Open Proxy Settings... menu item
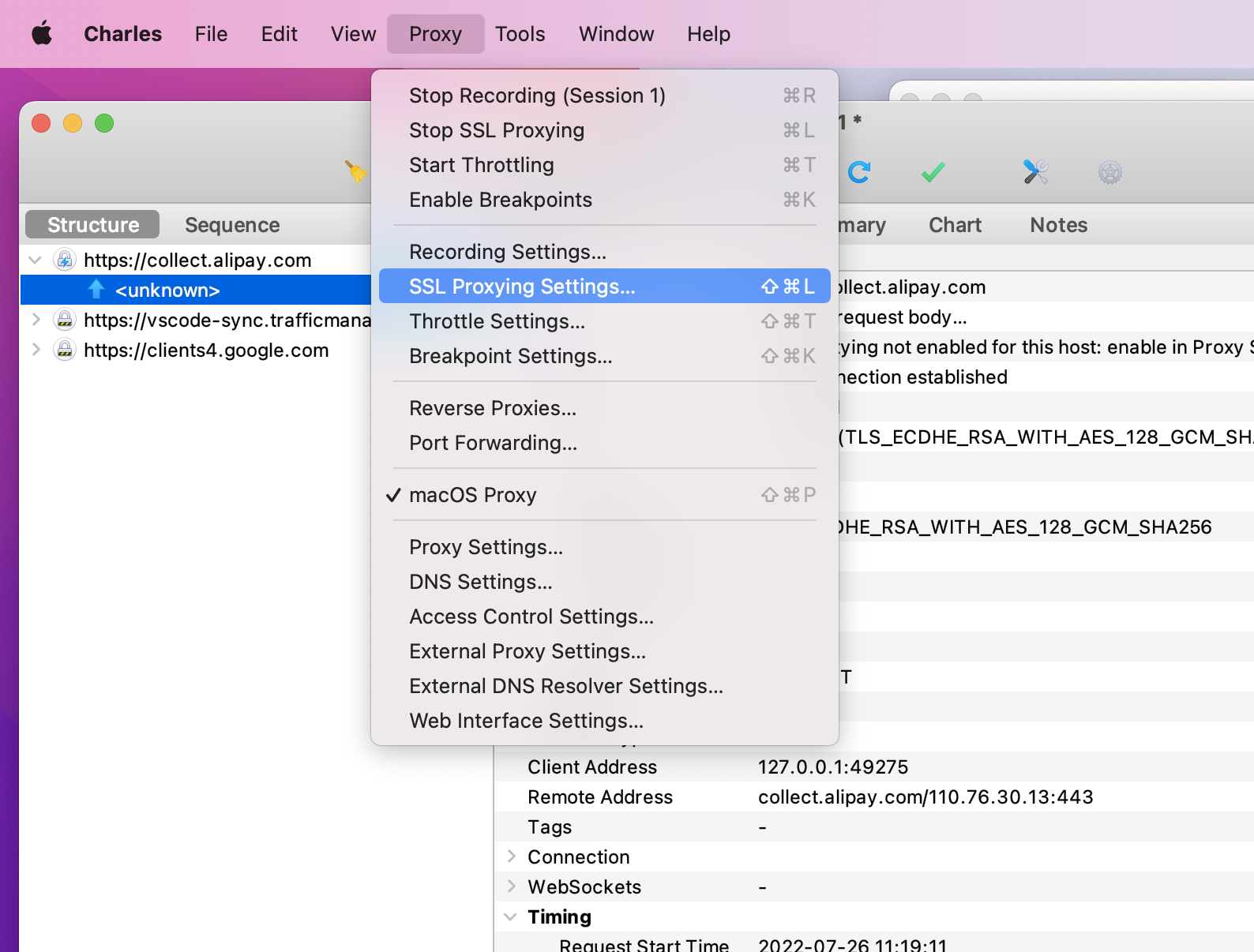This screenshot has height=952, width=1254. coord(605,547)
